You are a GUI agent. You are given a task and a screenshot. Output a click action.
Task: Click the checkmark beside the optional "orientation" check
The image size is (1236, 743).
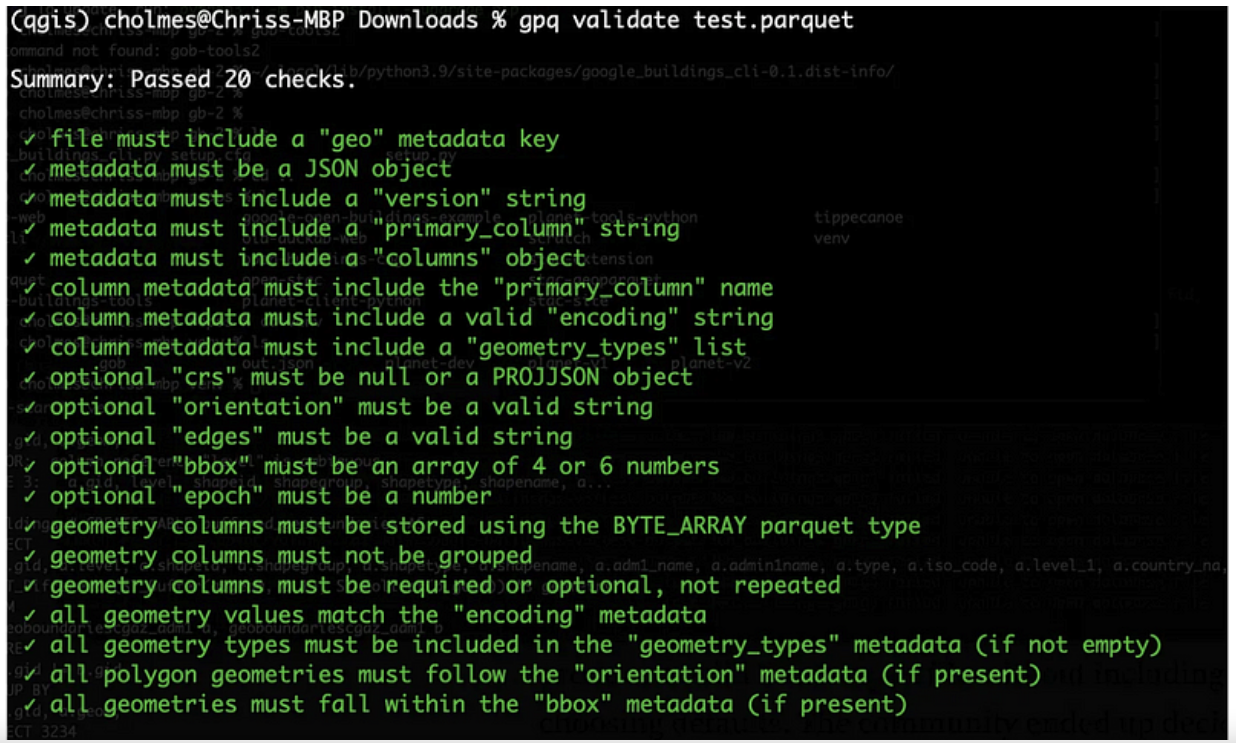31,407
